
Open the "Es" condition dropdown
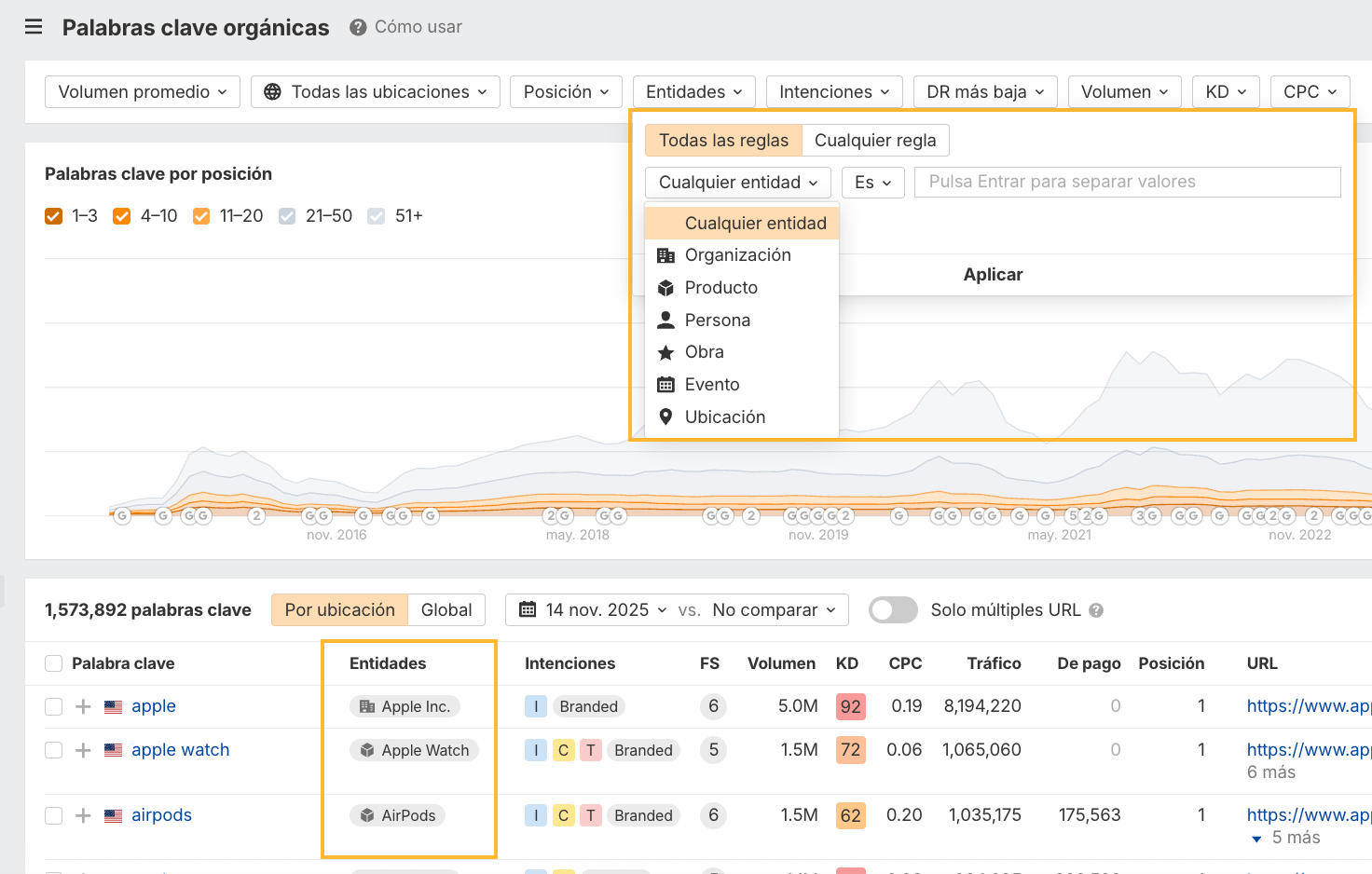click(872, 182)
